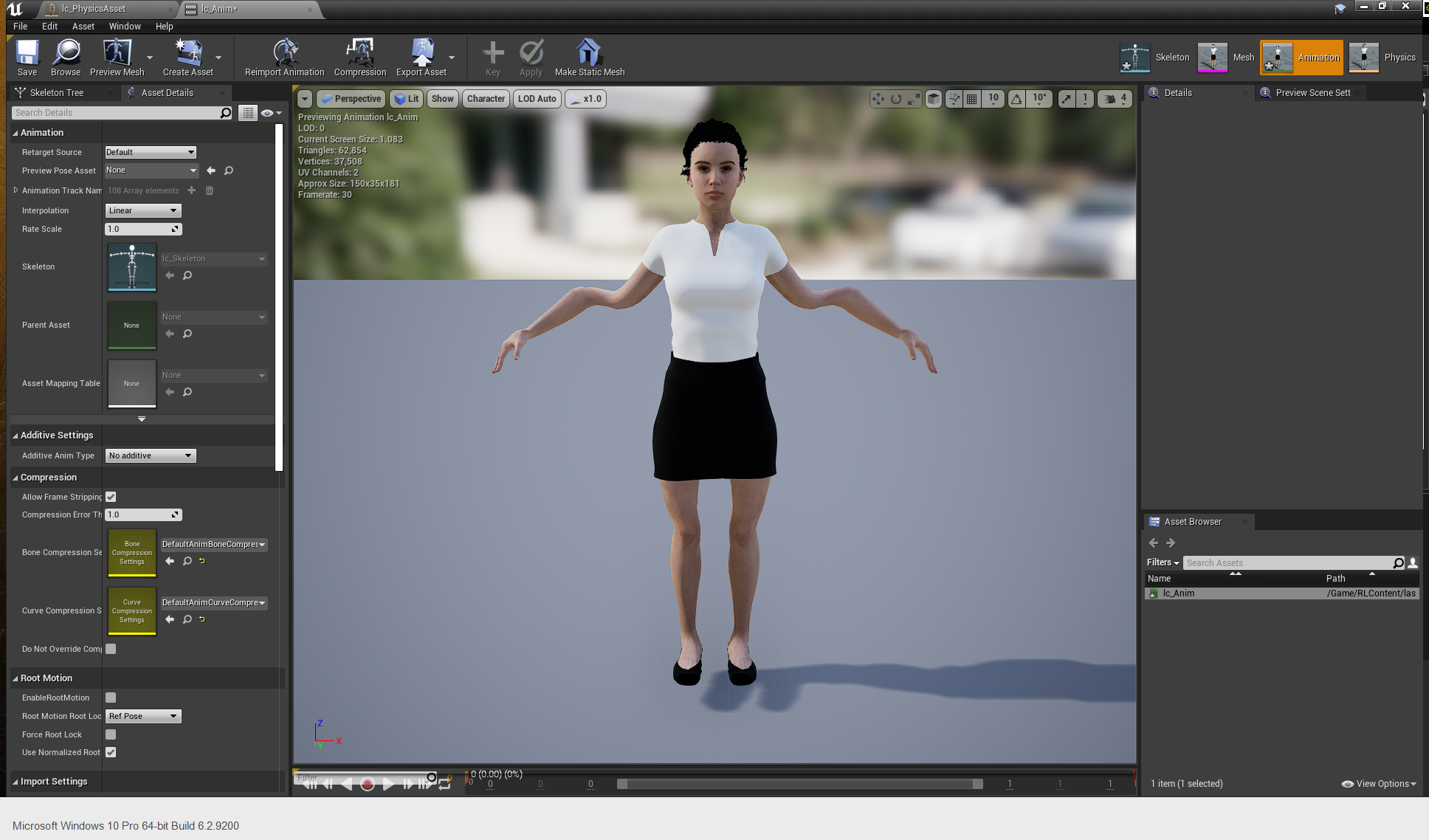Add element to Animation Track Names array
Screen dimensions: 1429x840
(191, 190)
